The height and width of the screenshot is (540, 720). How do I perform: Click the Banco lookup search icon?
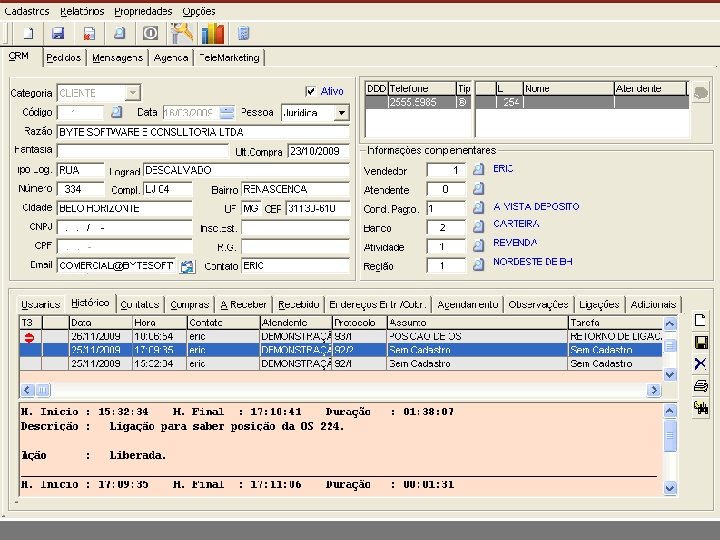click(x=479, y=227)
